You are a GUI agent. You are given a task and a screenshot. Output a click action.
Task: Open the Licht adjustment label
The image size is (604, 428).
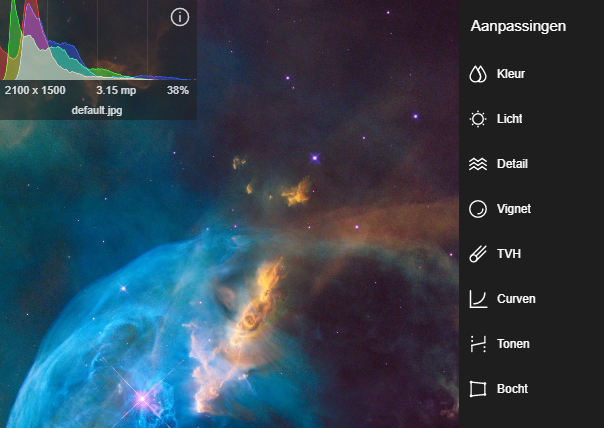(x=509, y=119)
